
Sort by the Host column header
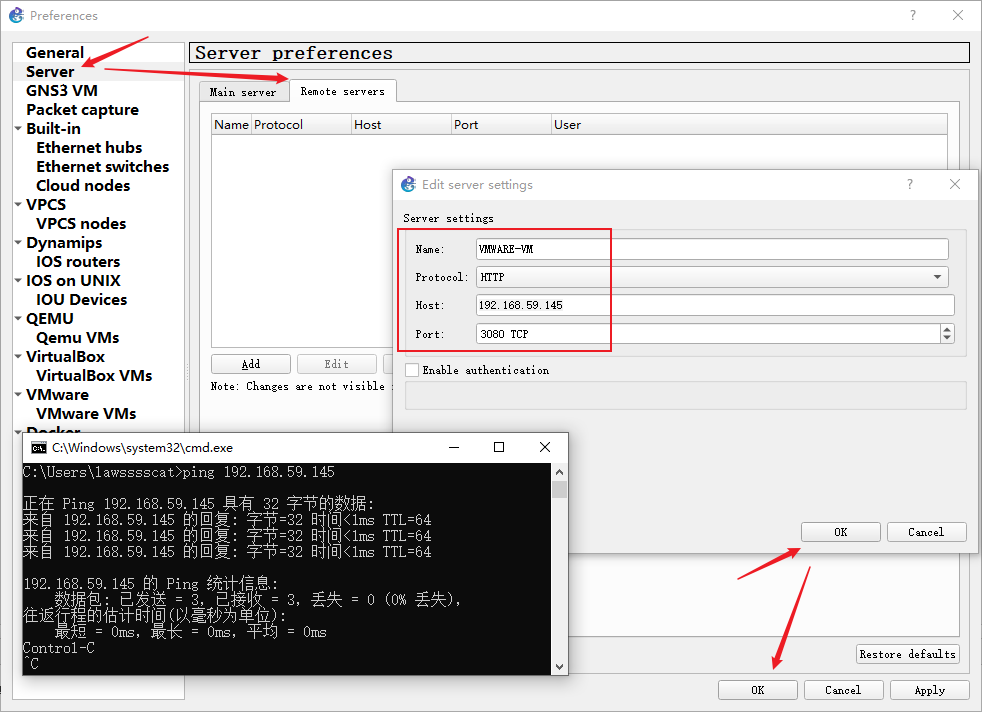coord(401,125)
